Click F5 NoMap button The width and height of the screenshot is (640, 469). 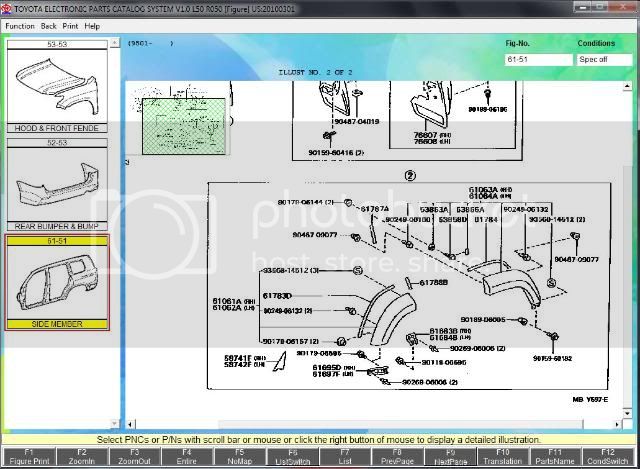coord(240,457)
